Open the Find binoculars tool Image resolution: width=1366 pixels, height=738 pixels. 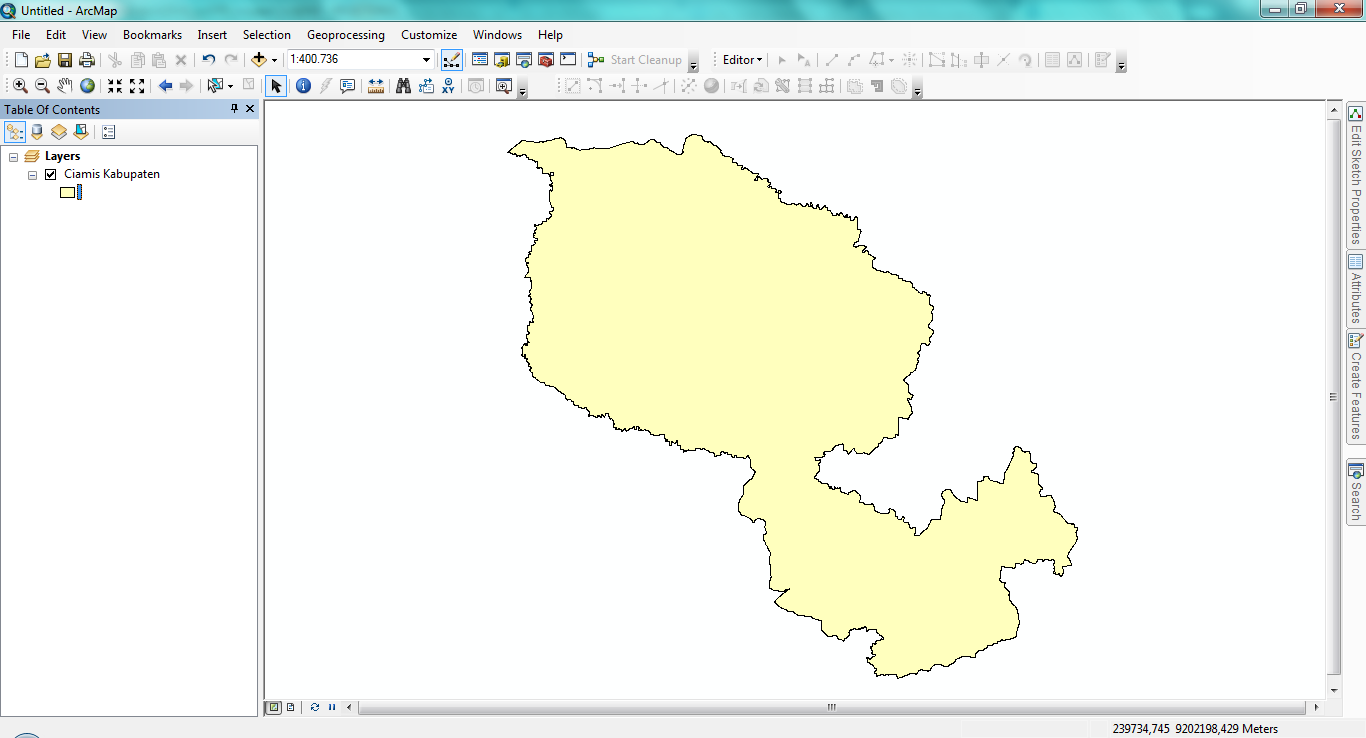click(403, 86)
